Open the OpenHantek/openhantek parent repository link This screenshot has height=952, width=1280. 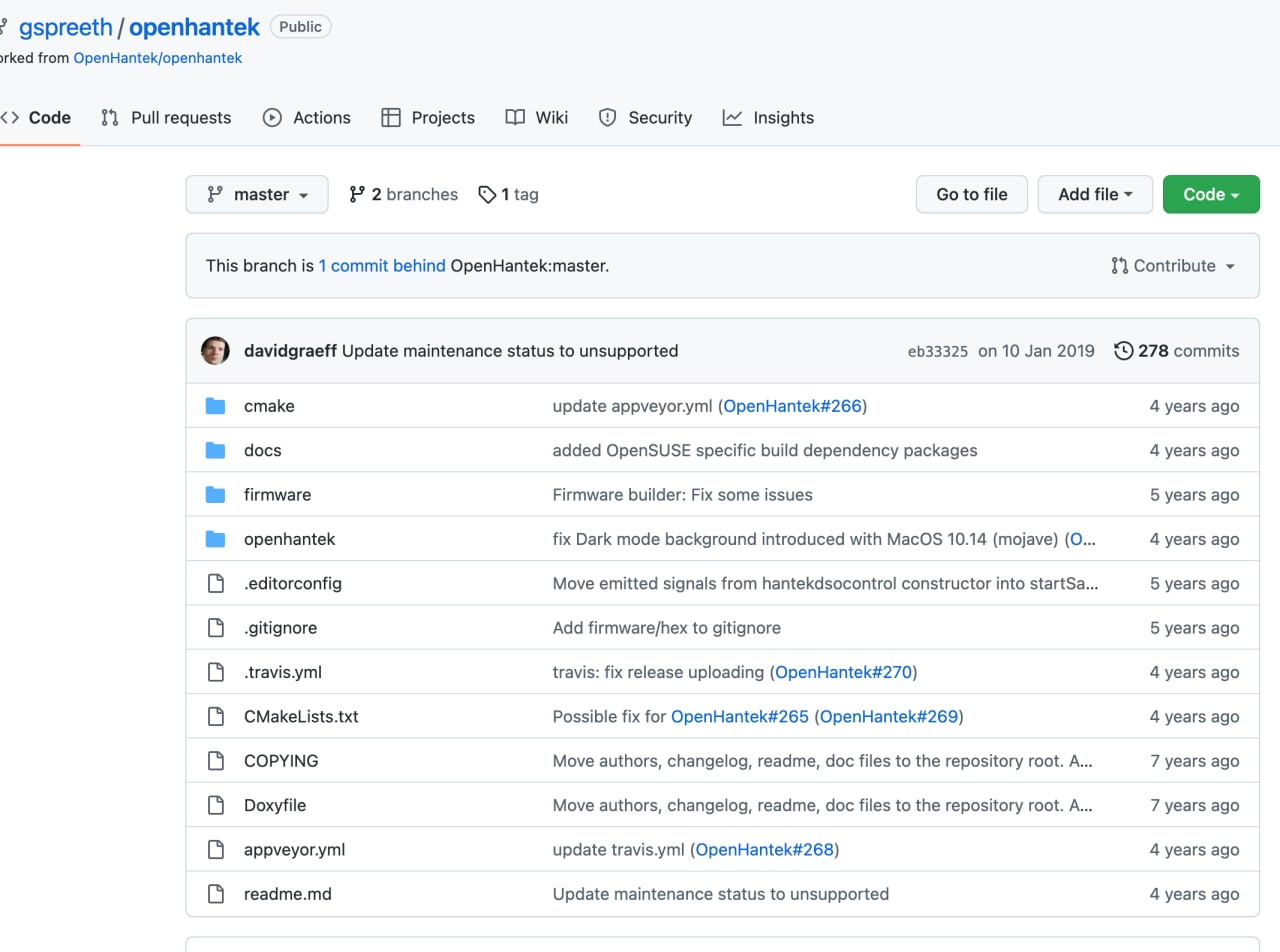tap(158, 58)
